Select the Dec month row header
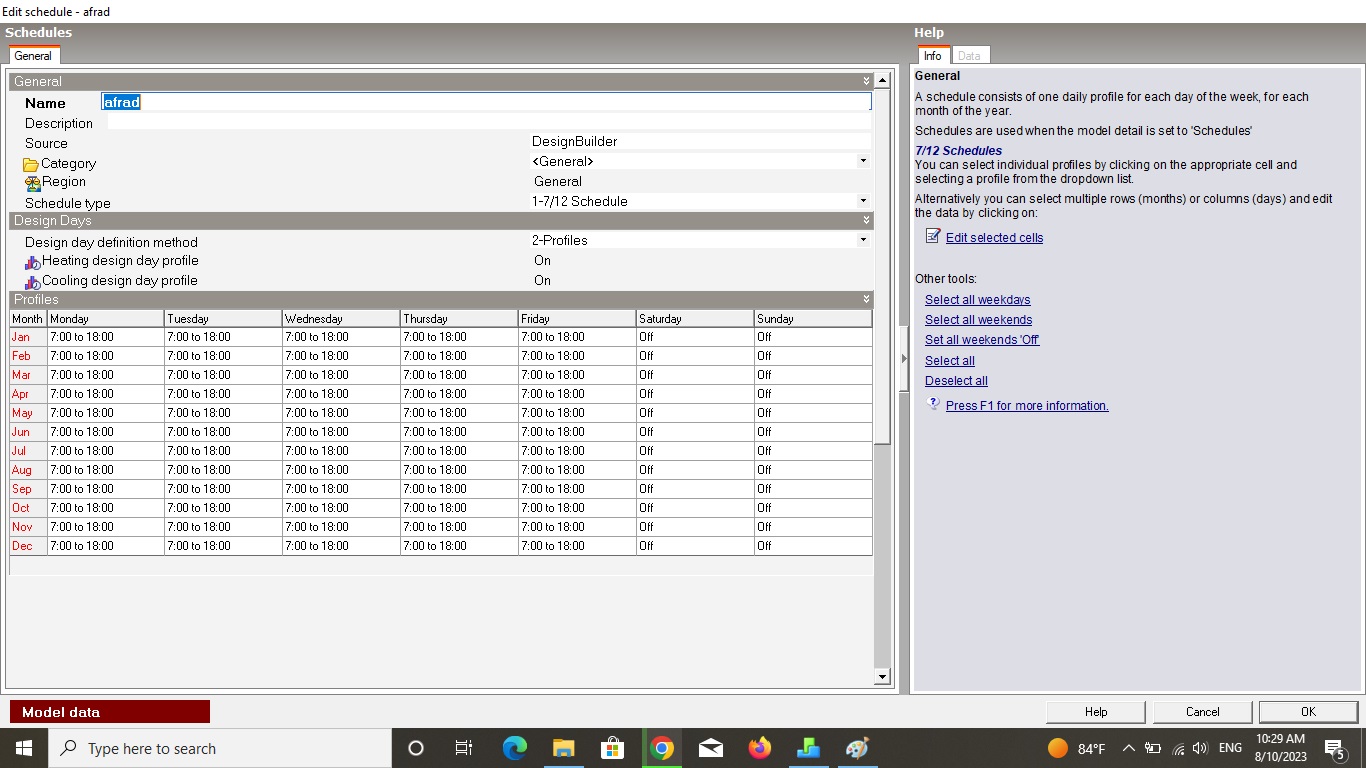1366x768 pixels. click(28, 546)
